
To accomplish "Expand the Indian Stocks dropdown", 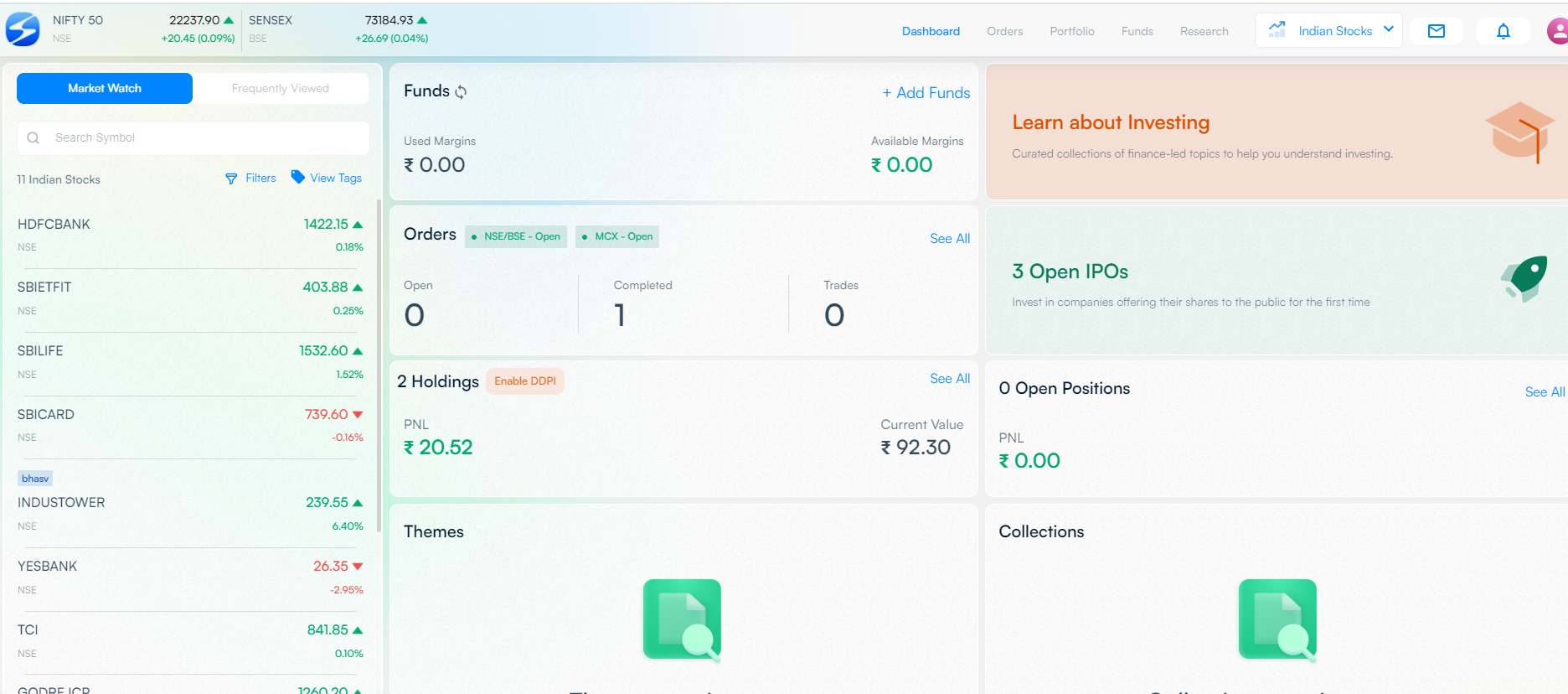I will [1328, 30].
